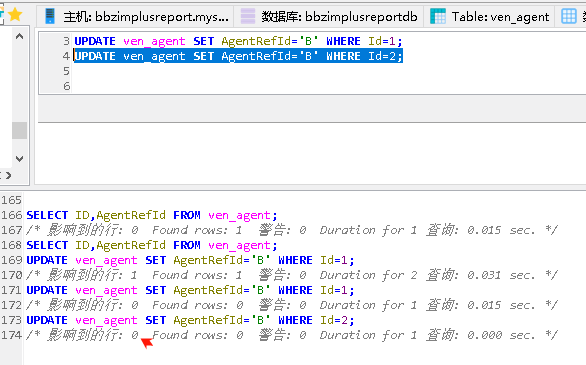Click log line 173 UPDATE Id=2 statement

pyautogui.click(x=190, y=320)
